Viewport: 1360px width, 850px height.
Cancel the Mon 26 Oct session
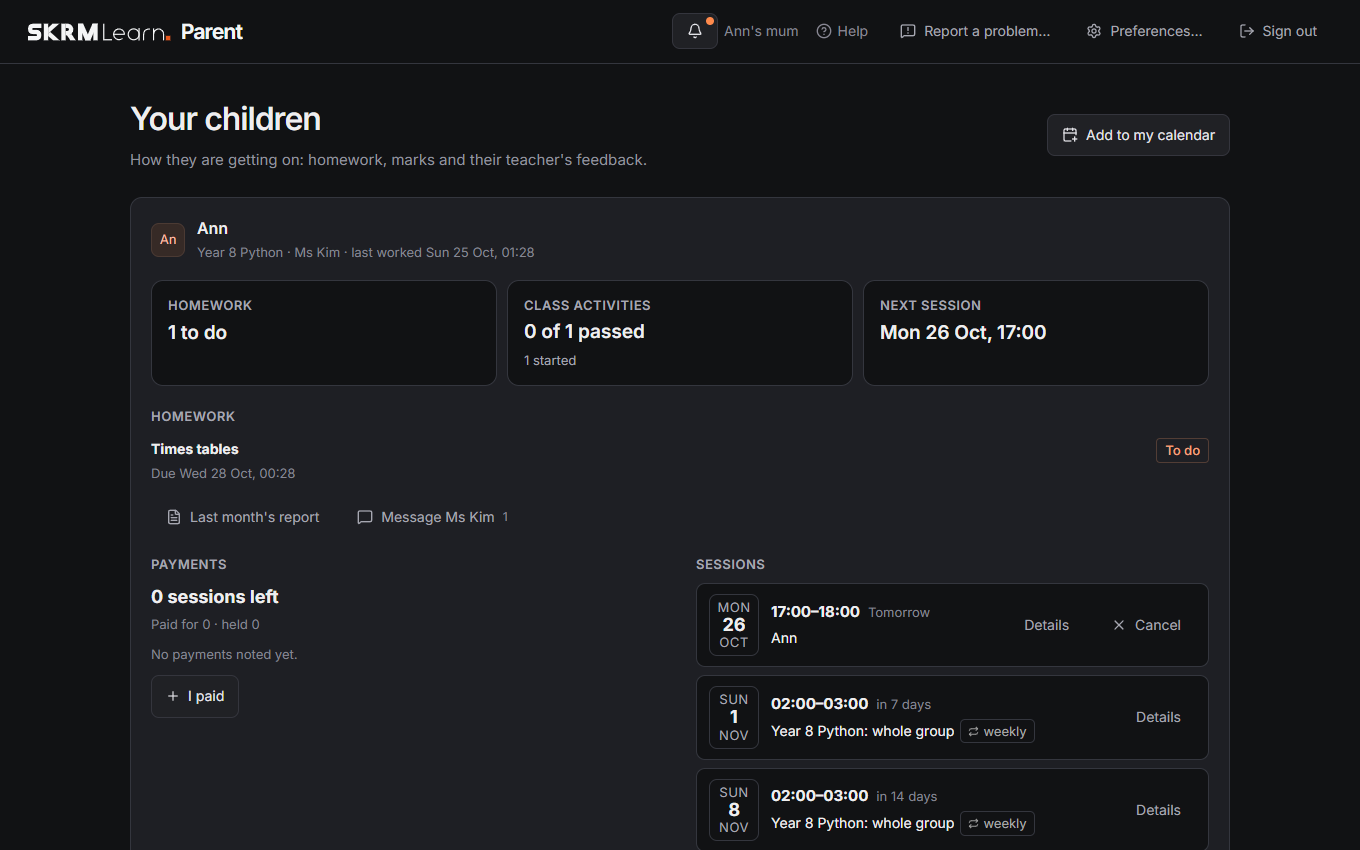point(1146,625)
